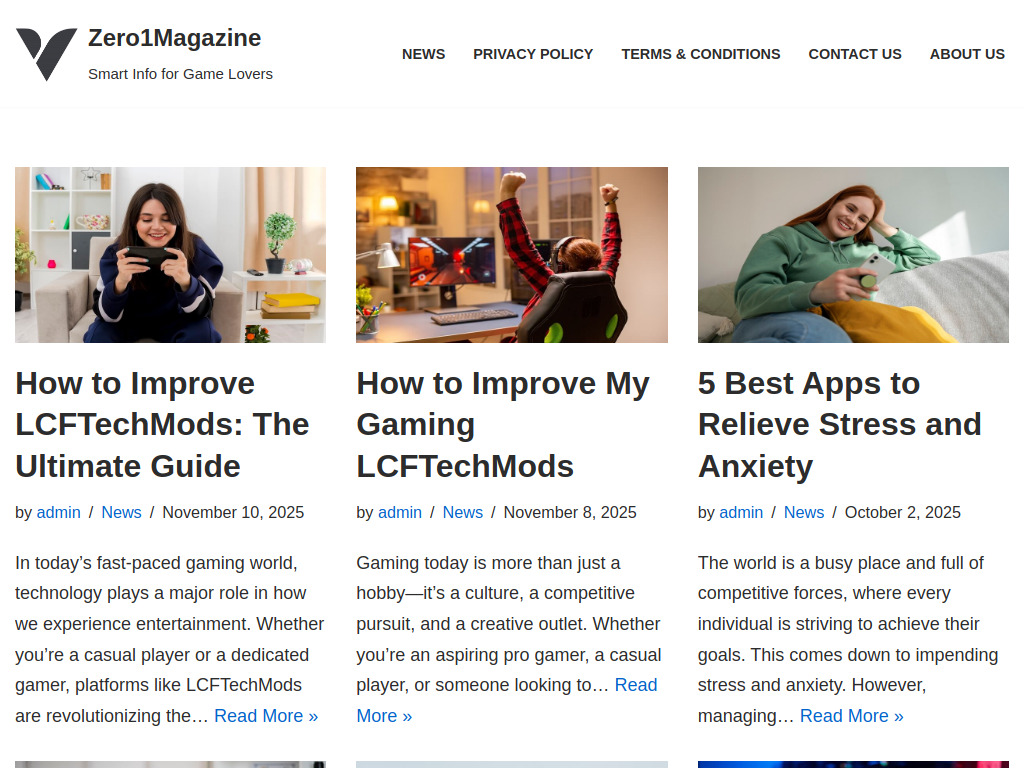Click News category on November 8 post
This screenshot has width=1024, height=768.
[462, 513]
